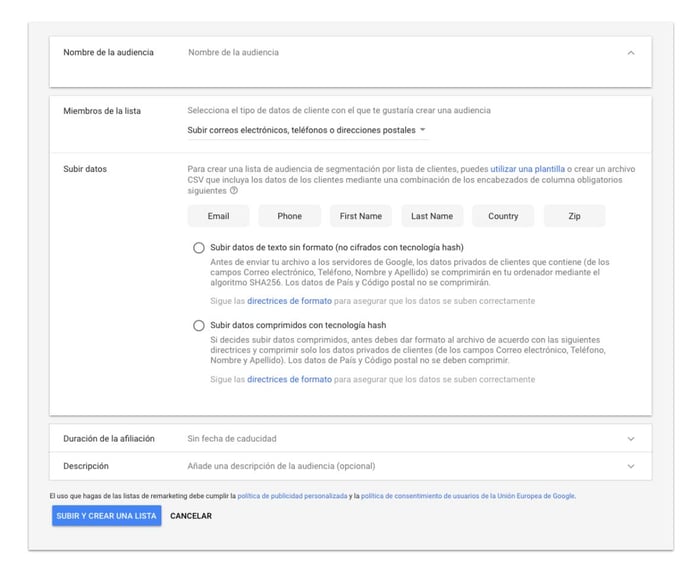Image resolution: width=700 pixels, height=564 pixels.
Task: Expand the Descripción section
Action: tap(631, 466)
